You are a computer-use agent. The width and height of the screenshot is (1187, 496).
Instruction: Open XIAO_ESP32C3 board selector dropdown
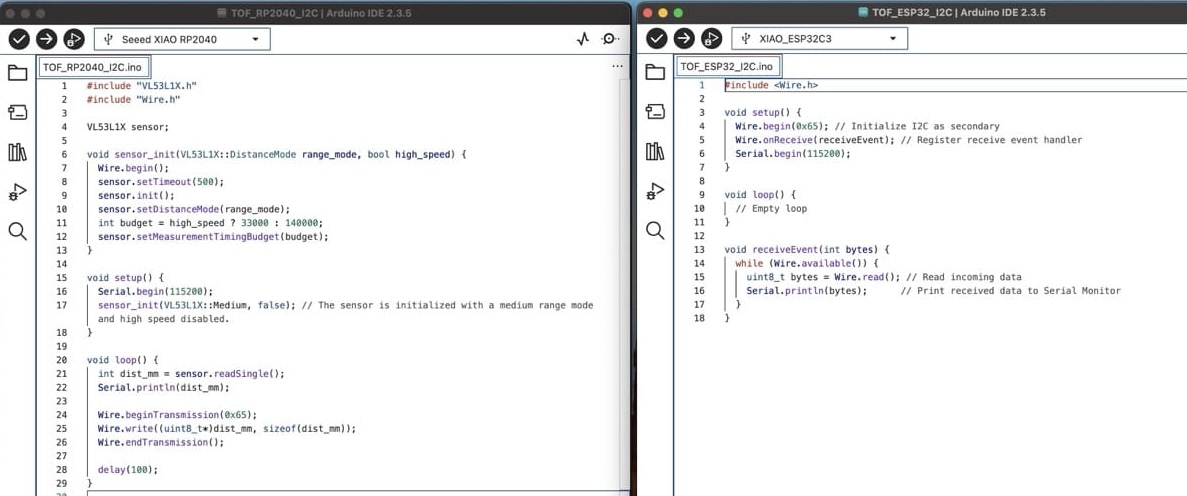[x=820, y=39]
